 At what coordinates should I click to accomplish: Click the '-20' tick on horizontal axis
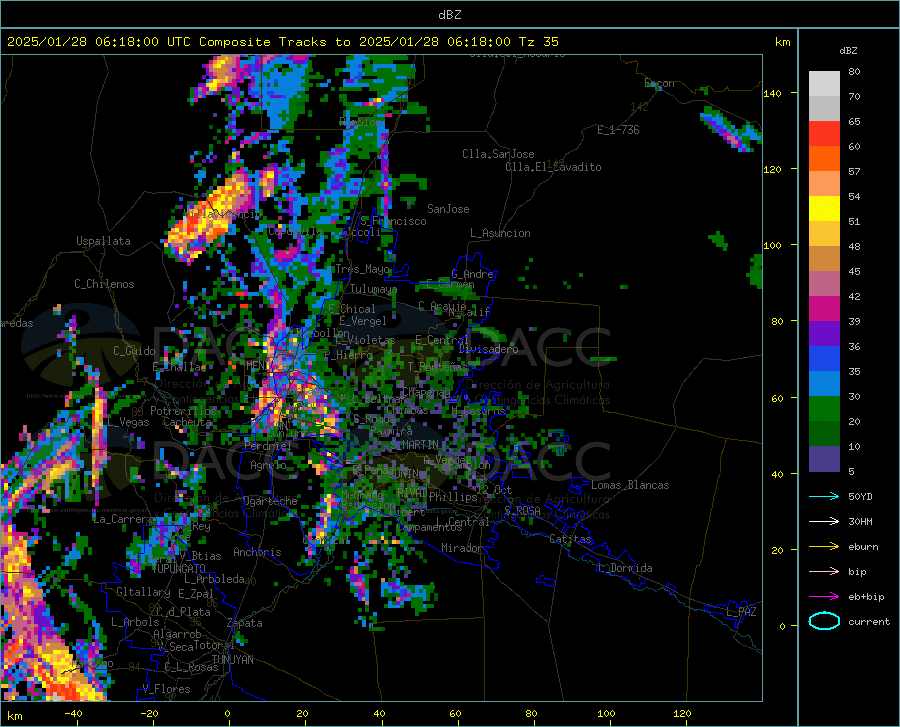click(x=149, y=713)
